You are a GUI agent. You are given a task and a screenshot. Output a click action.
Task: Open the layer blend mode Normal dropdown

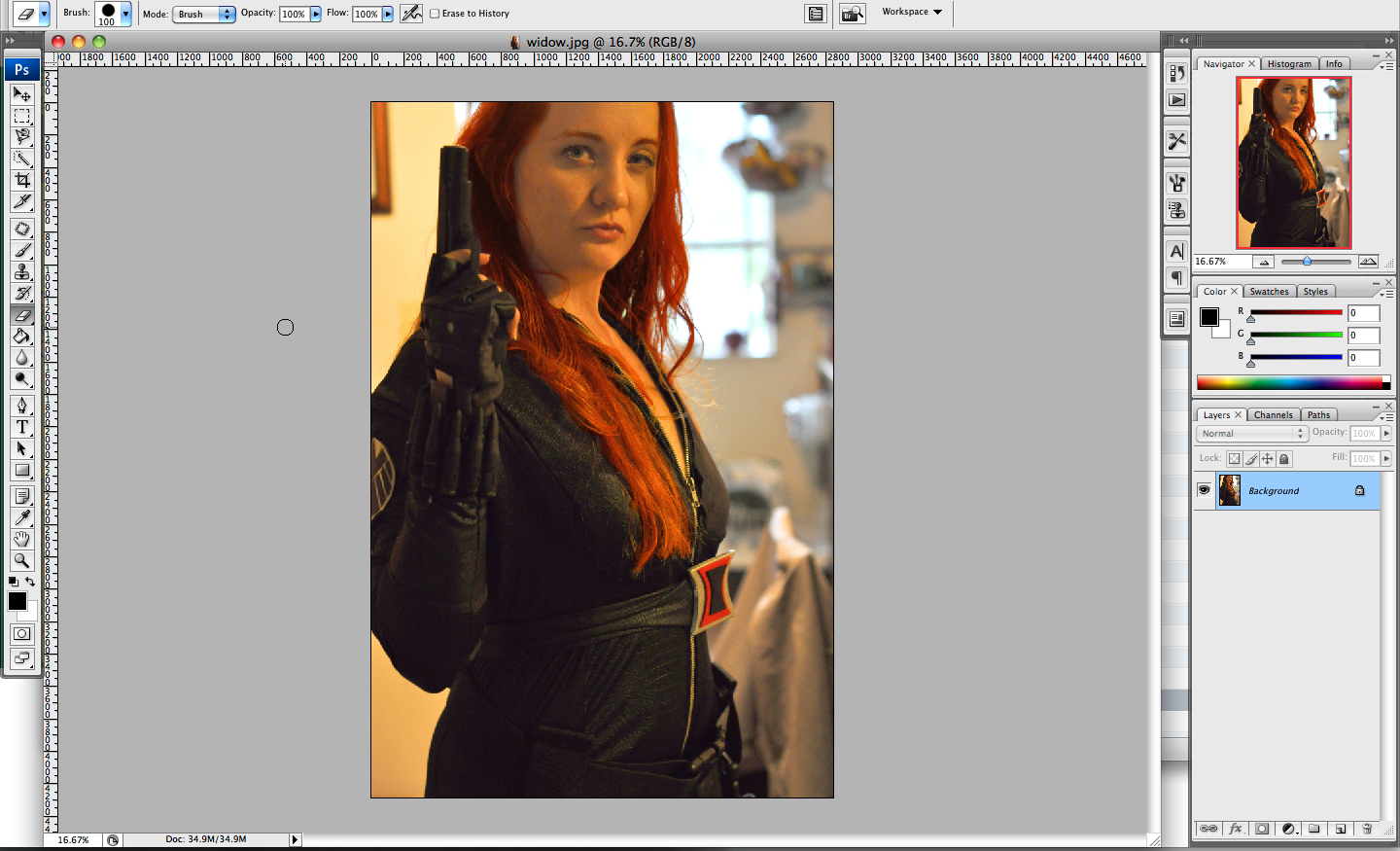point(1251,434)
